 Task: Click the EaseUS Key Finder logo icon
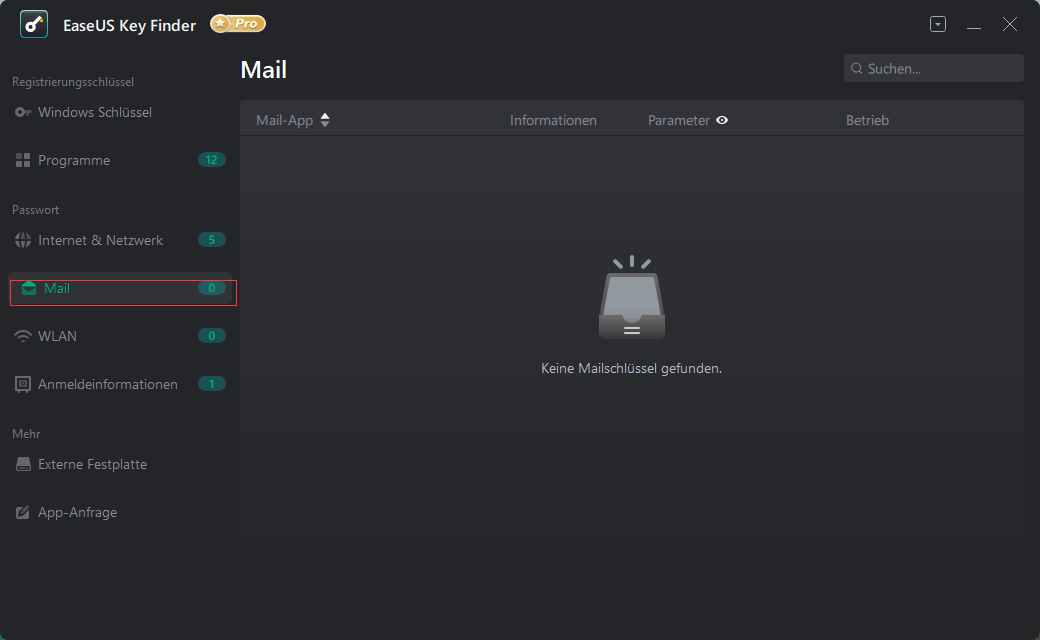click(x=34, y=25)
